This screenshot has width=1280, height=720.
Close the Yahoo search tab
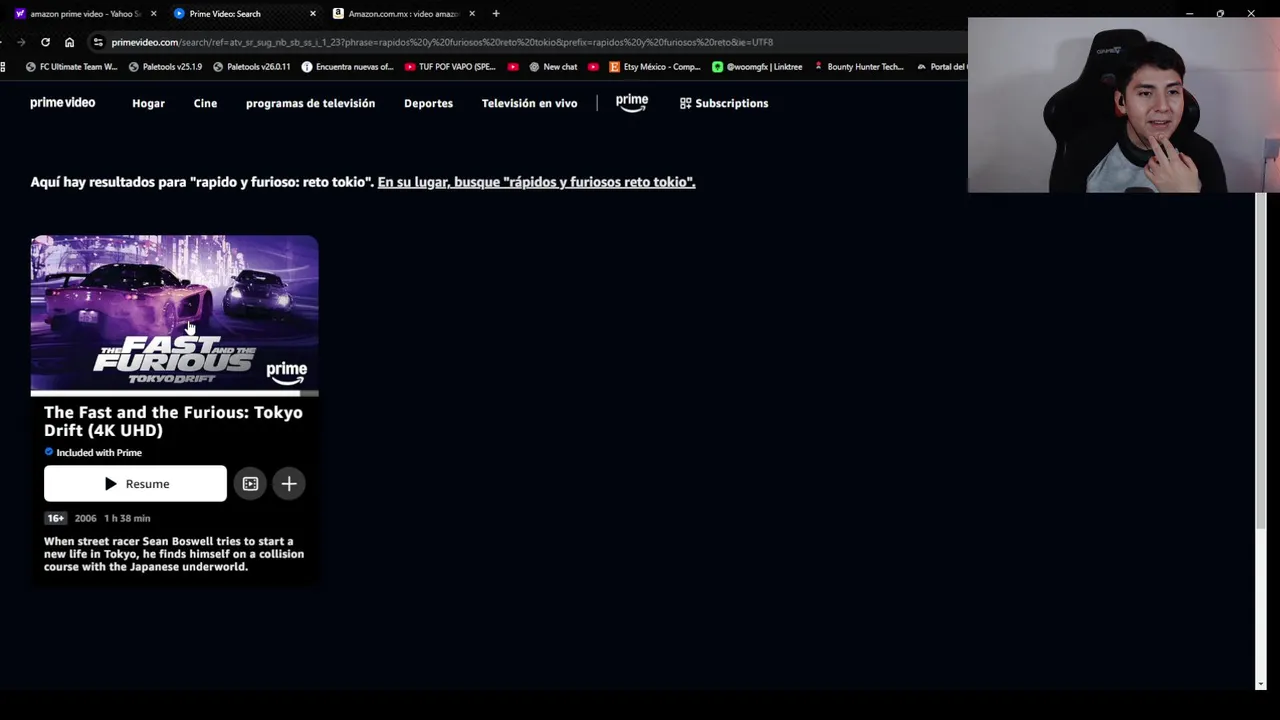tap(153, 14)
